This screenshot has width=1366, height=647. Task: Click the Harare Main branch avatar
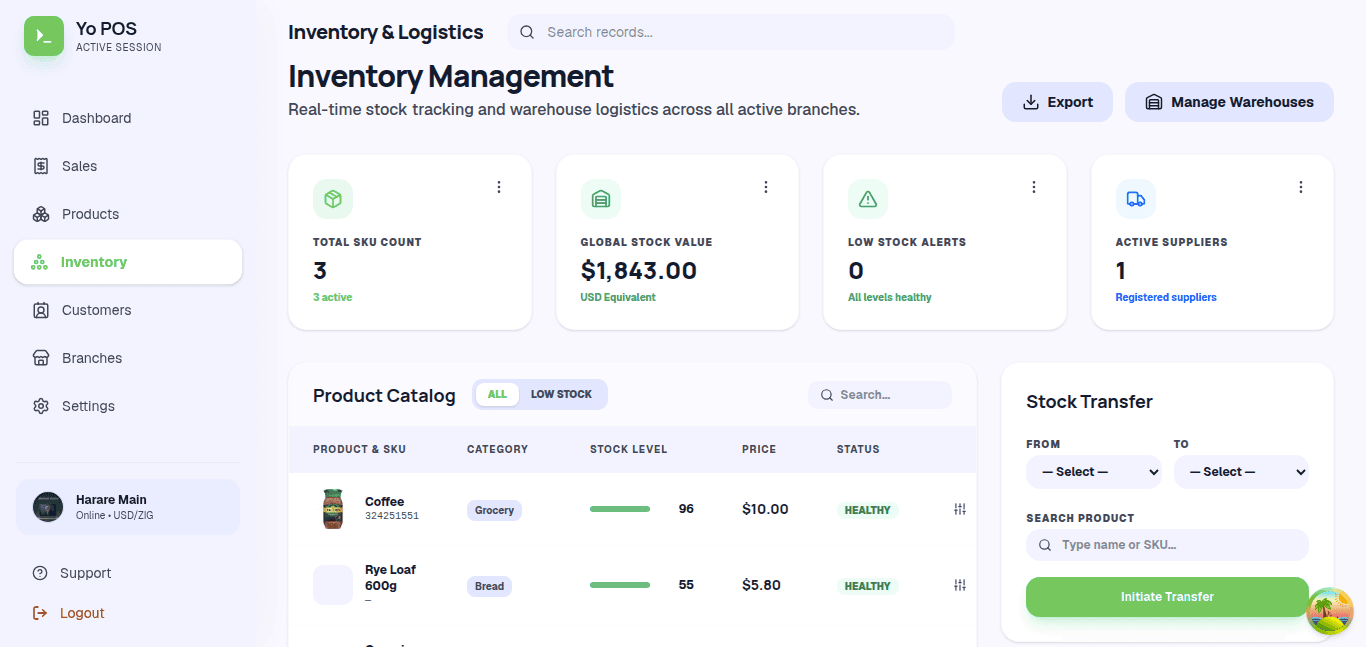[x=48, y=507]
